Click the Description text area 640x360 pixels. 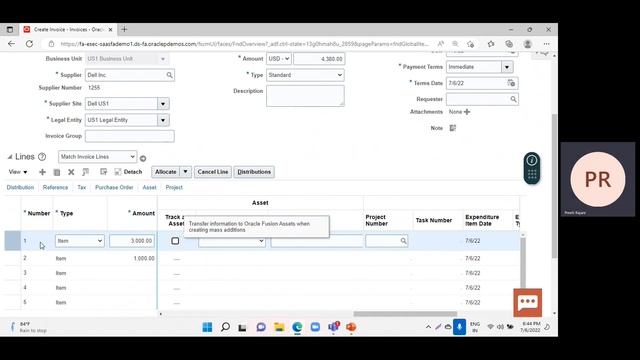(305, 96)
